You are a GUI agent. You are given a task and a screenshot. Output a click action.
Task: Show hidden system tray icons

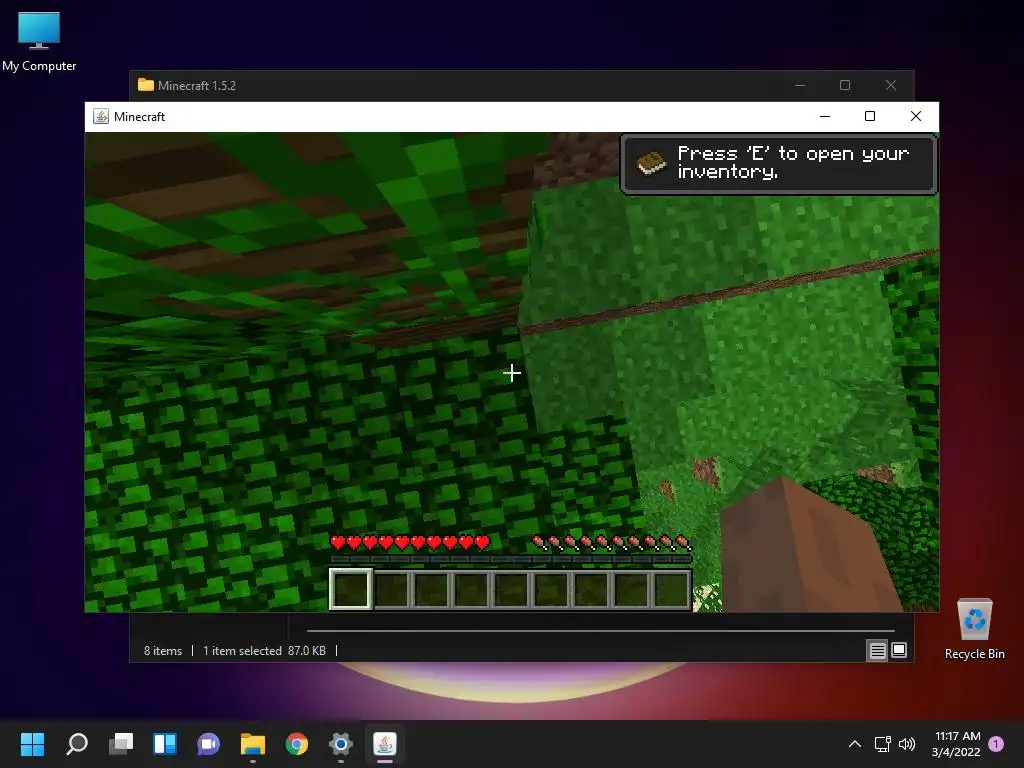click(854, 744)
